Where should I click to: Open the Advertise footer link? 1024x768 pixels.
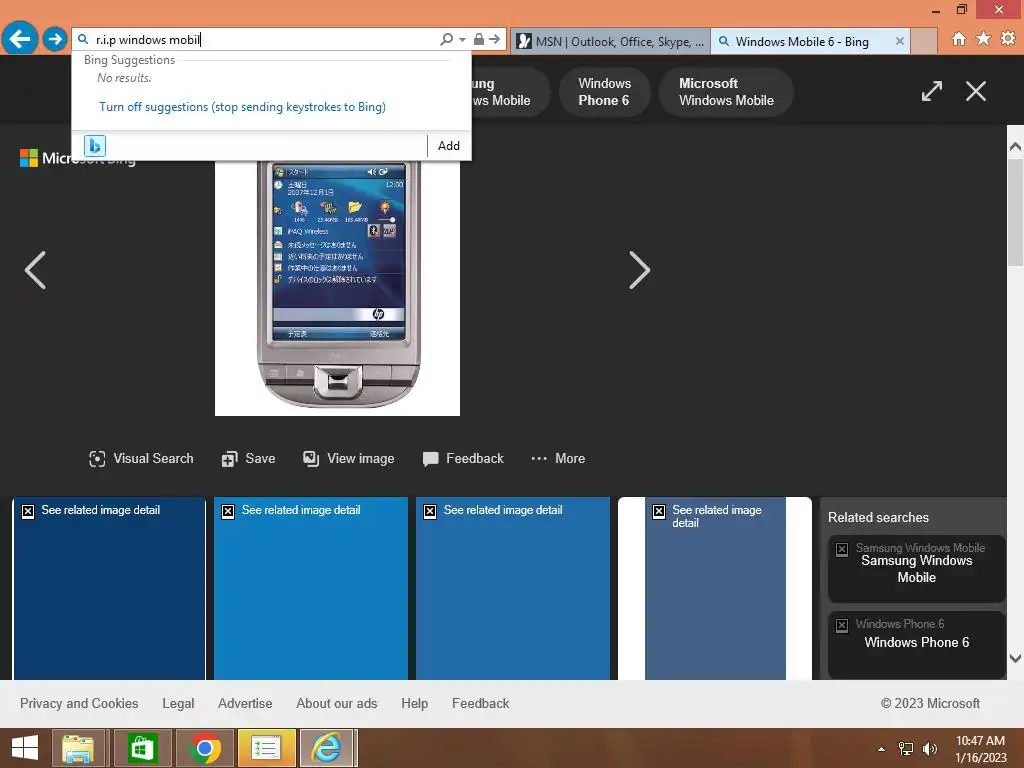tap(245, 703)
